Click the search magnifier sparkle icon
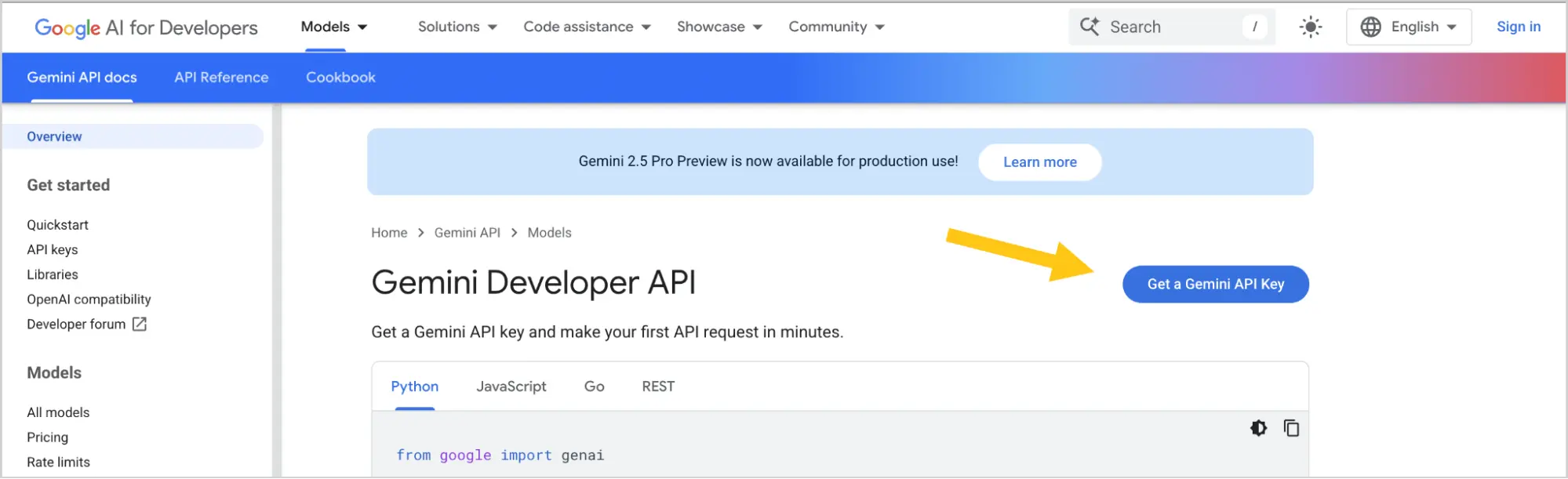The image size is (1568, 479). click(x=1090, y=27)
